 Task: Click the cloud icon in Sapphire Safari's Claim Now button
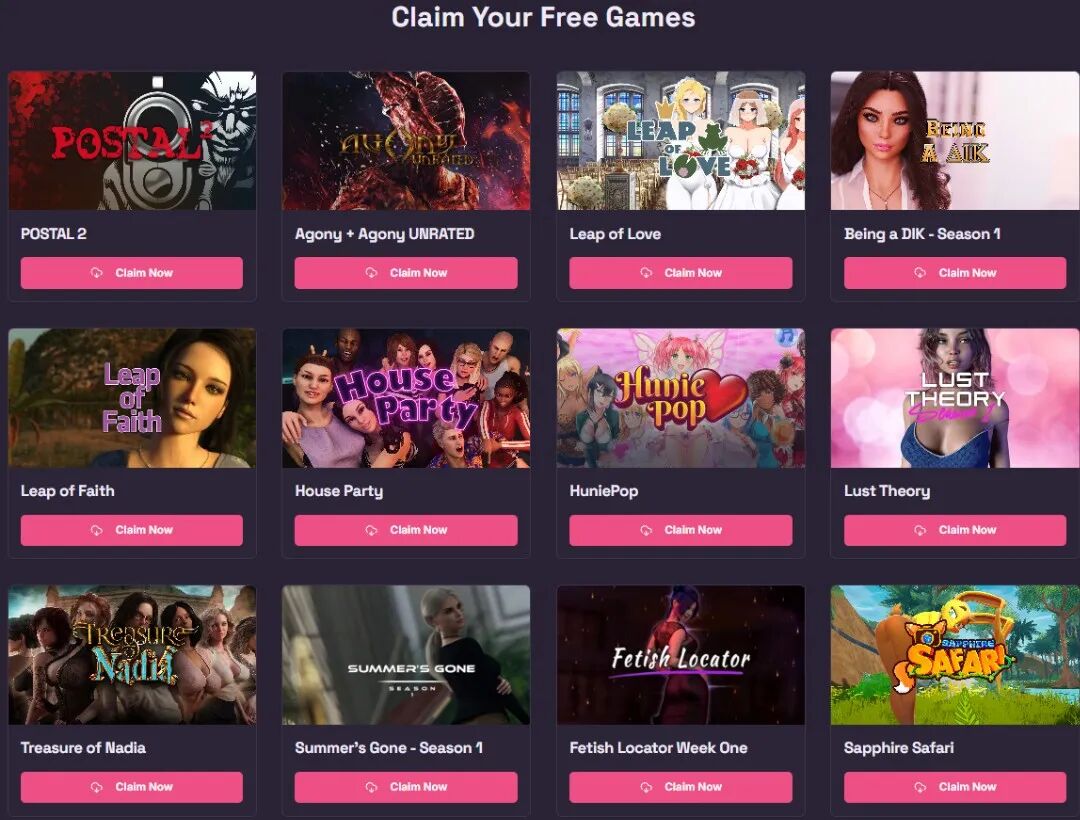(x=920, y=787)
